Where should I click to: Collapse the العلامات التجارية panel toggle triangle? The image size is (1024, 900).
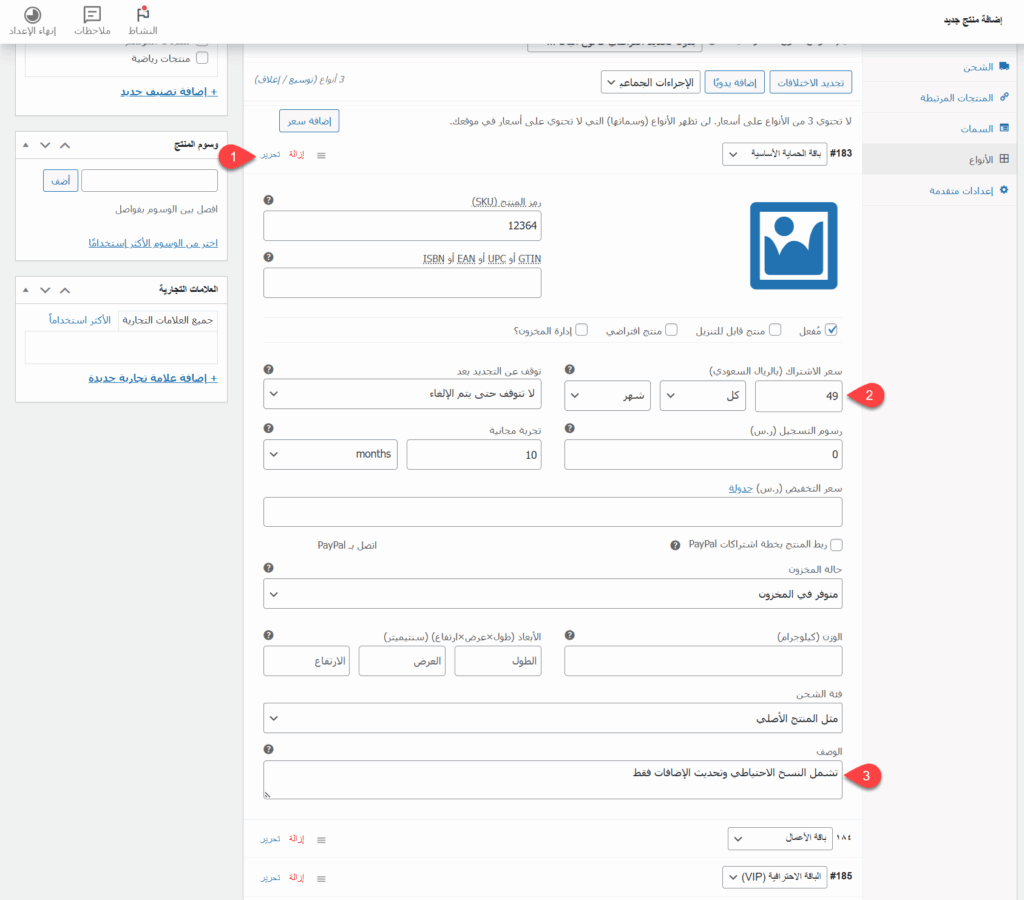[25, 290]
